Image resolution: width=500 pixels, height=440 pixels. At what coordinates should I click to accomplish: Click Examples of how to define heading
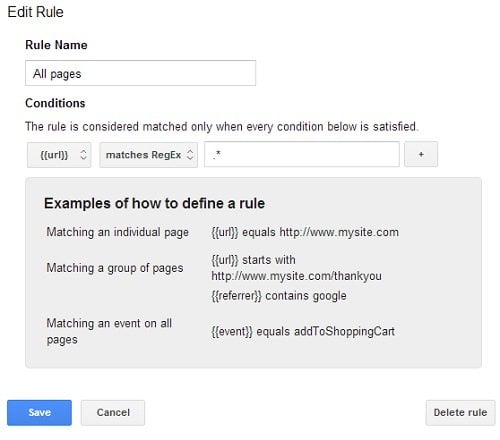click(x=154, y=203)
